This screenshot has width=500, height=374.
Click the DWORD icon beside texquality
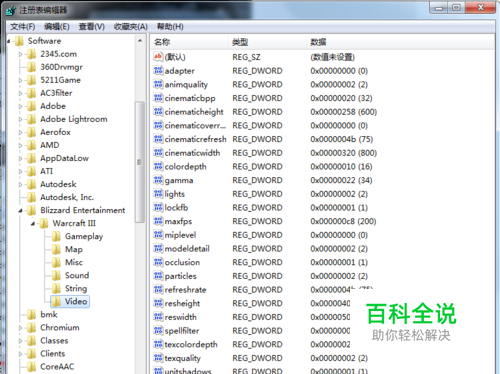pos(158,358)
